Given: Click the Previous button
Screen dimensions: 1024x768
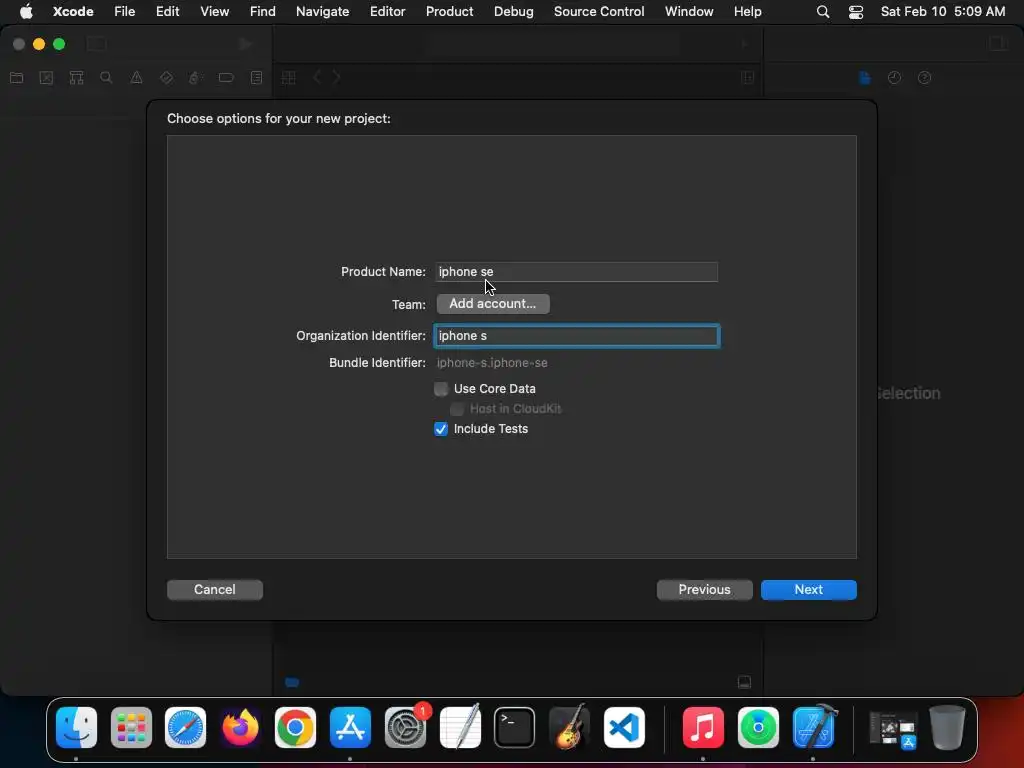Looking at the screenshot, I should (x=704, y=590).
